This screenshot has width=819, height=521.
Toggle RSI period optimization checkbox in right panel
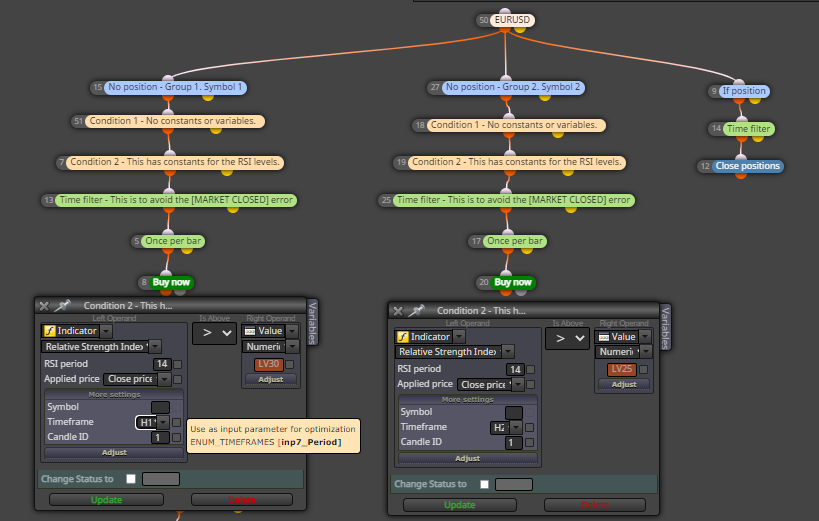click(x=531, y=369)
